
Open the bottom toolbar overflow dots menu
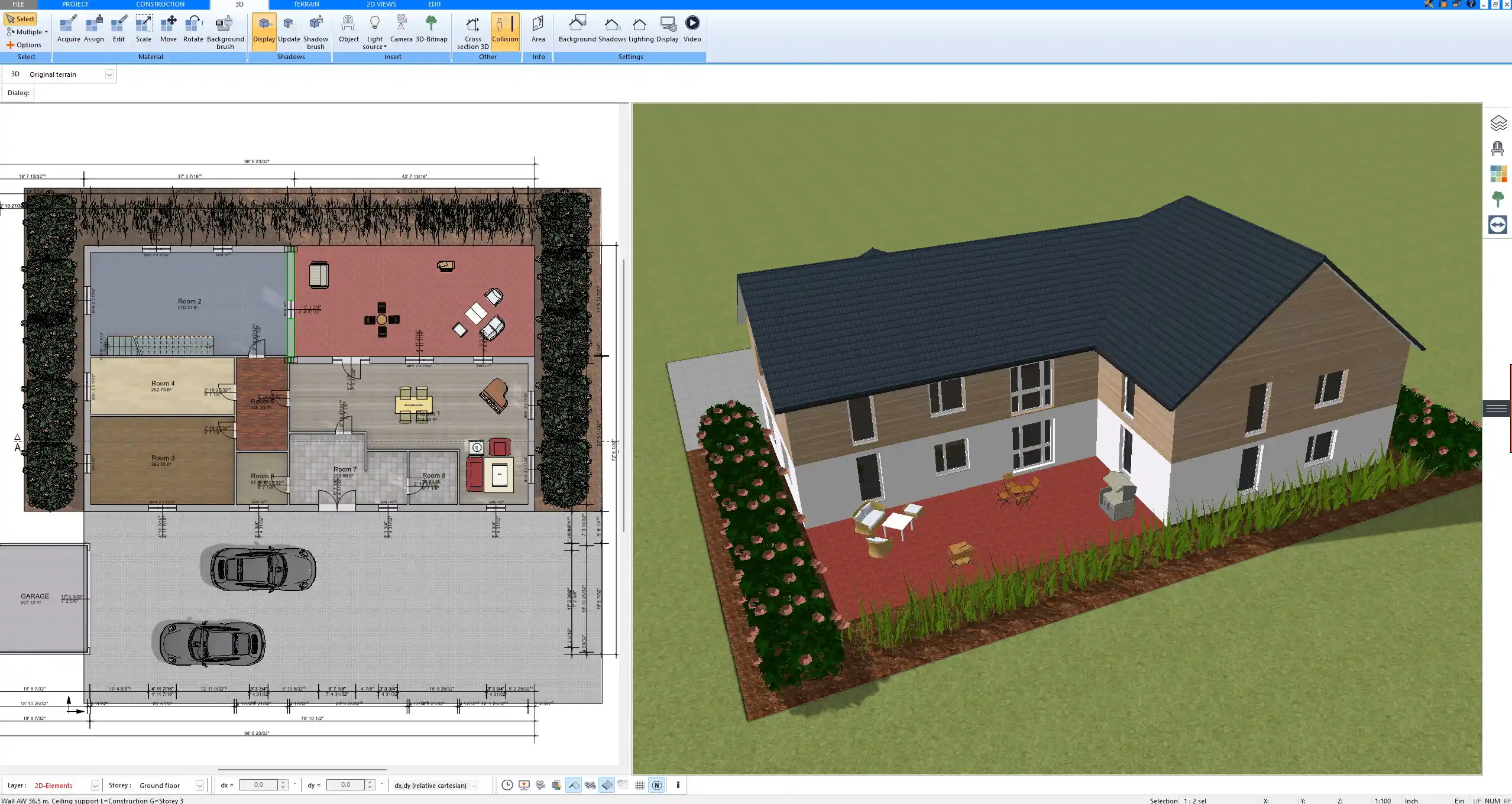point(678,785)
